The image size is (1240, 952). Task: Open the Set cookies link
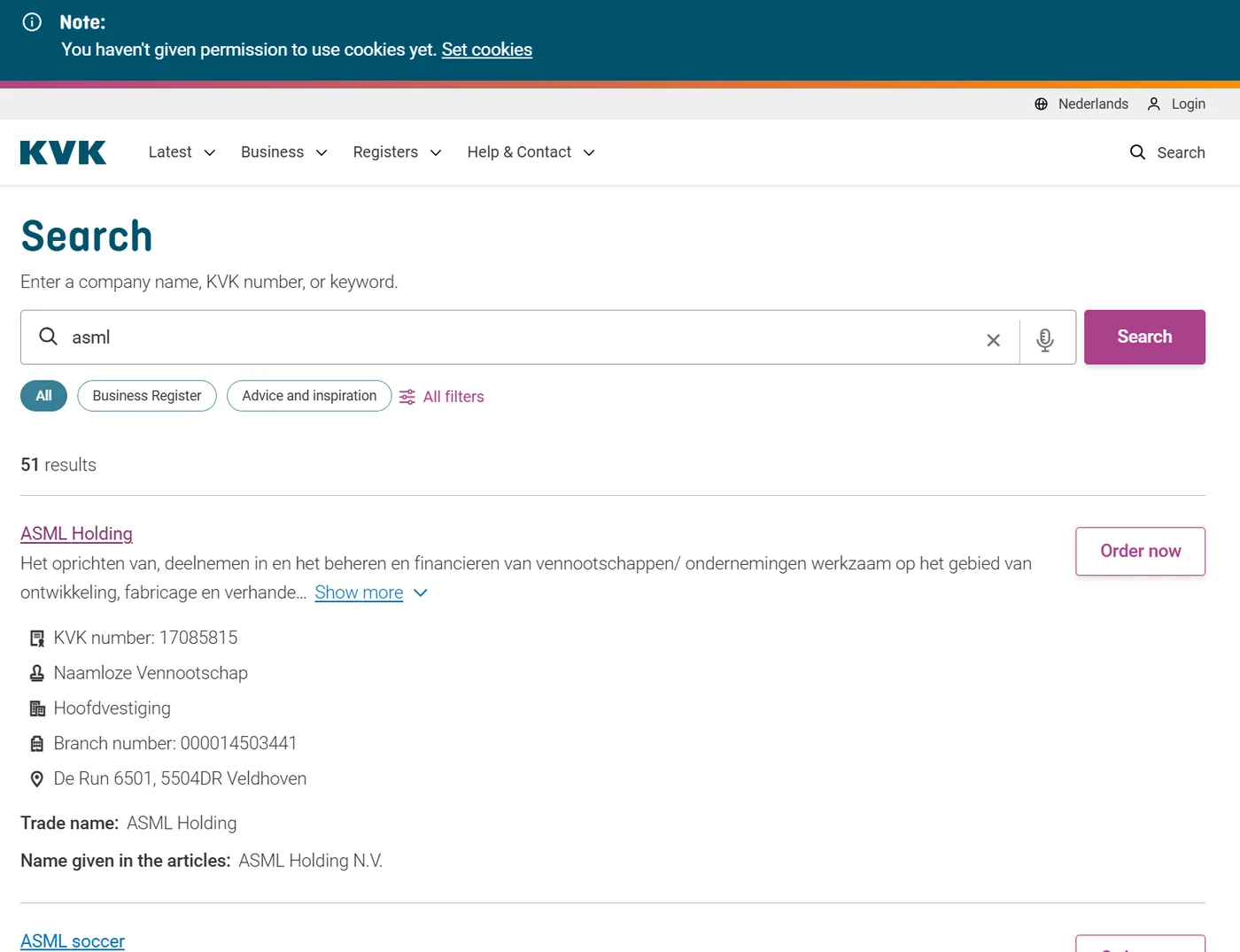[486, 50]
